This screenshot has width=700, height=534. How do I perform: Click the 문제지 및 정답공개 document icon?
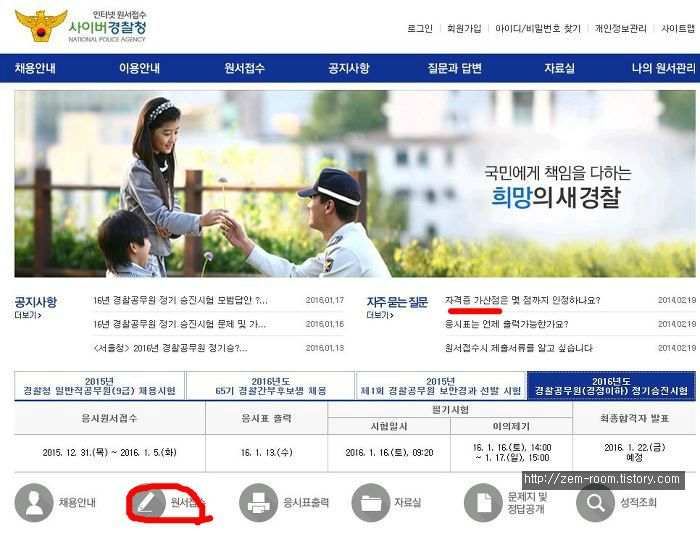(x=484, y=503)
